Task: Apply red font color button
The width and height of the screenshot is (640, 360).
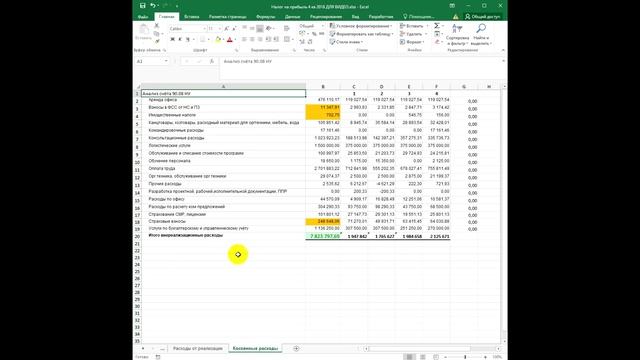Action: [x=229, y=40]
